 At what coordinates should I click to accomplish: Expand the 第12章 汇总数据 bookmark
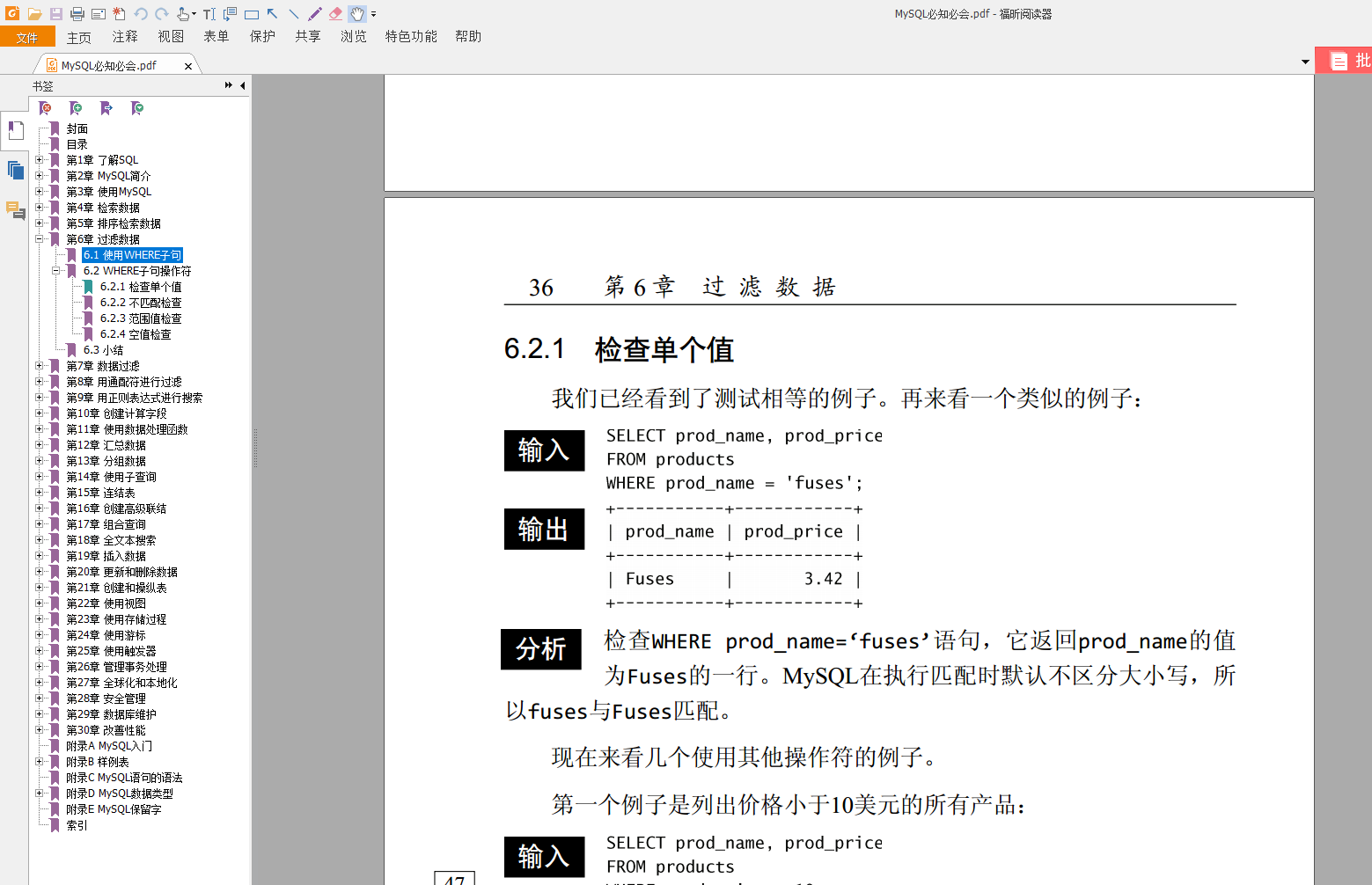tap(39, 445)
